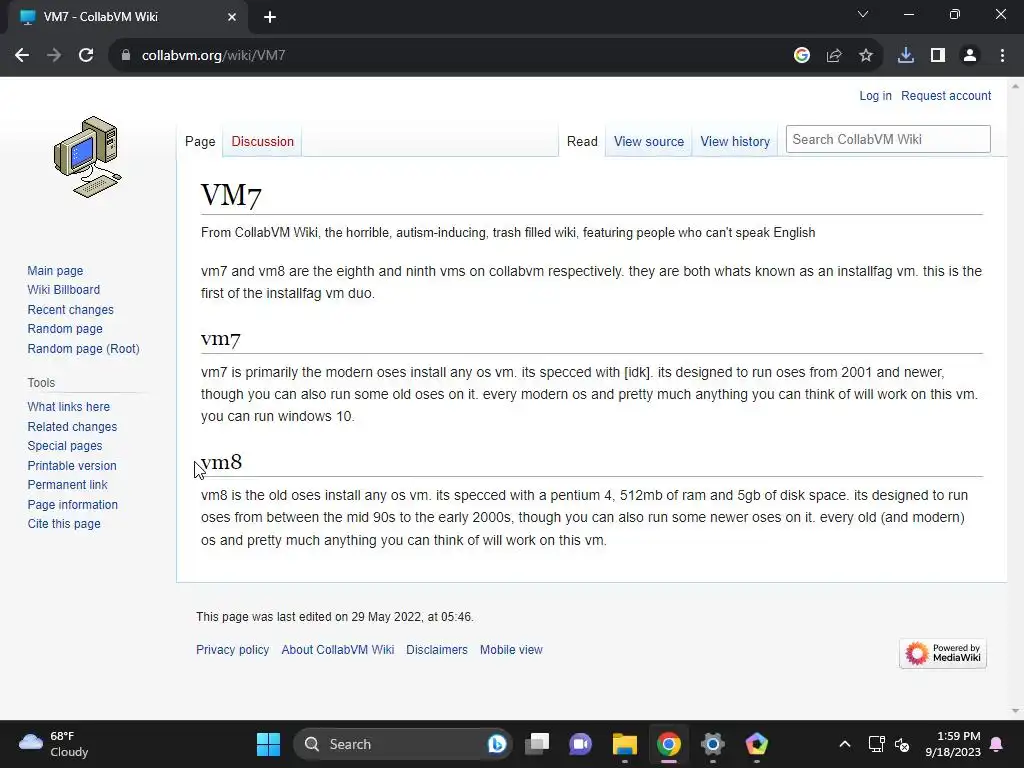
Task: Open Printable version link
Action: pos(72,466)
